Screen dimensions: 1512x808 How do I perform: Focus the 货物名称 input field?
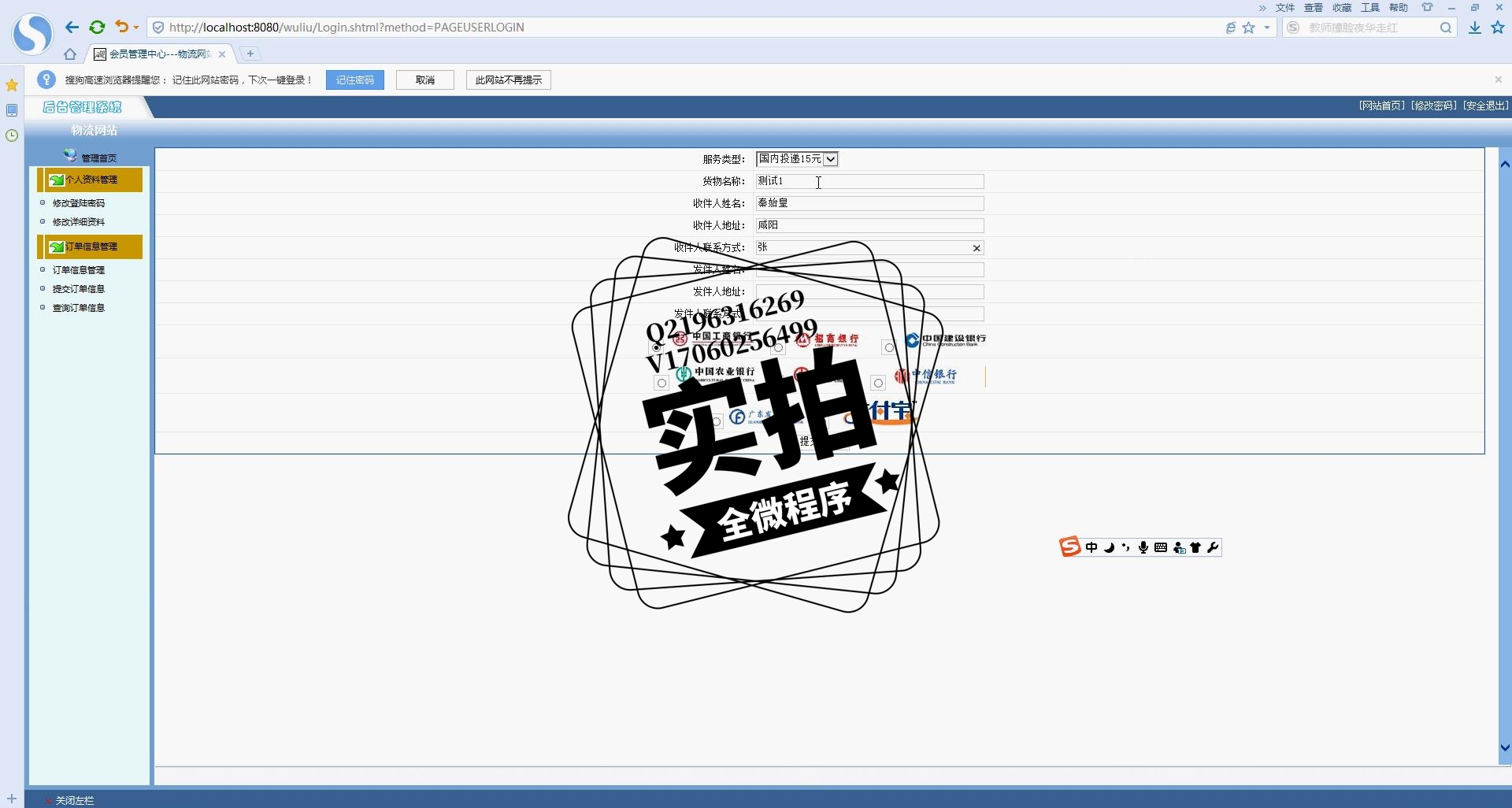869,181
